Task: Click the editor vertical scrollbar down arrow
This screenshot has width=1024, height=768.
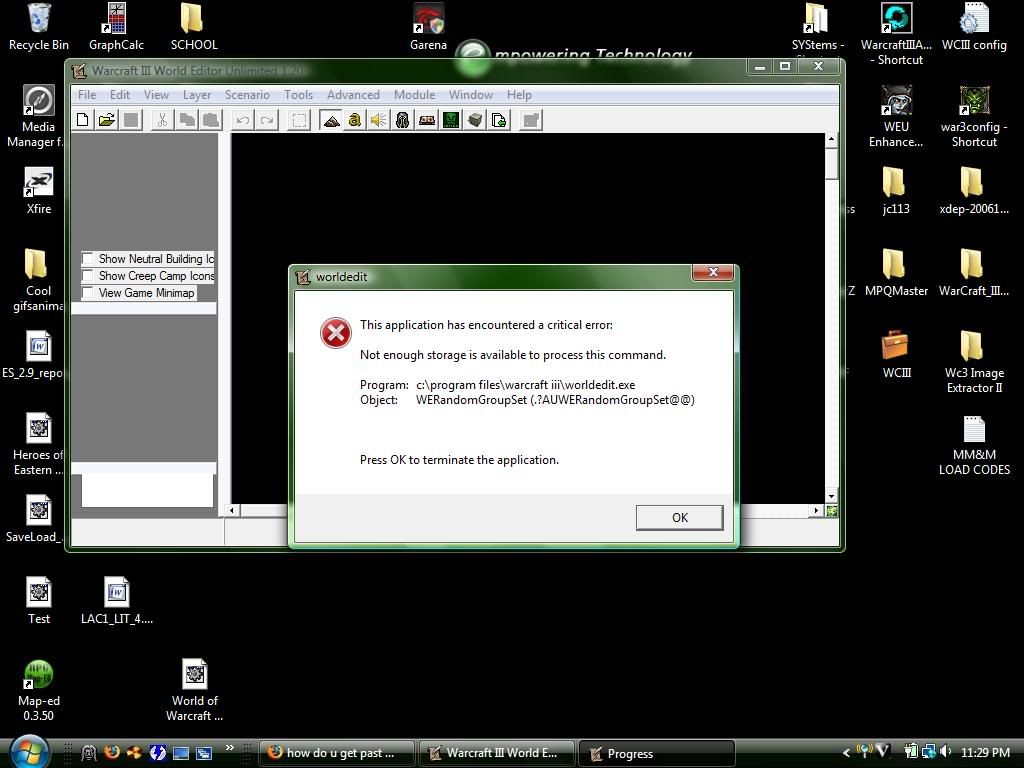Action: pos(831,496)
